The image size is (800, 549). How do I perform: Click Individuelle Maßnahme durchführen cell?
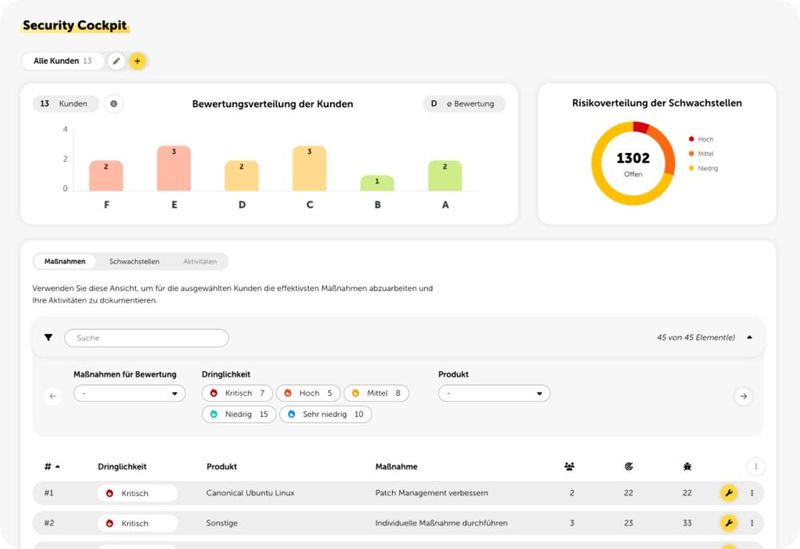441,523
